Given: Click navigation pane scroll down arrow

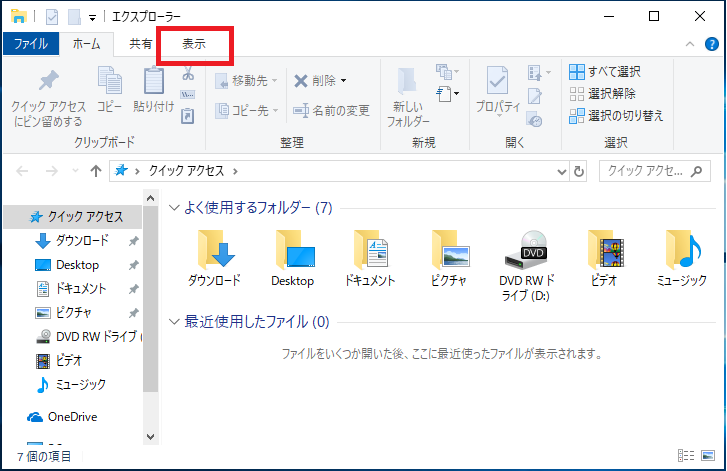Looking at the screenshot, I should 151,436.
